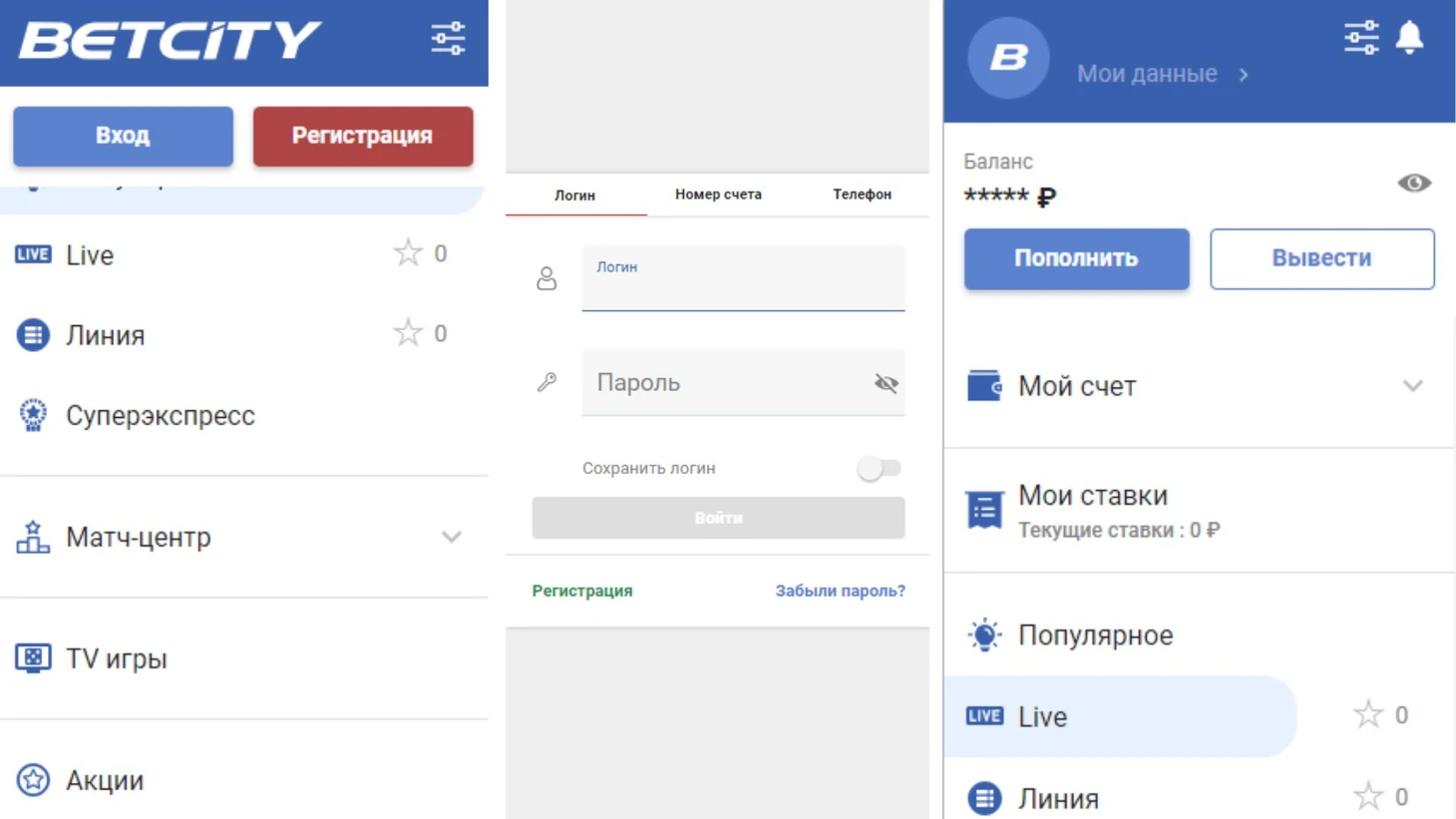Open notifications bell icon
This screenshot has width=1456, height=819.
1409,38
